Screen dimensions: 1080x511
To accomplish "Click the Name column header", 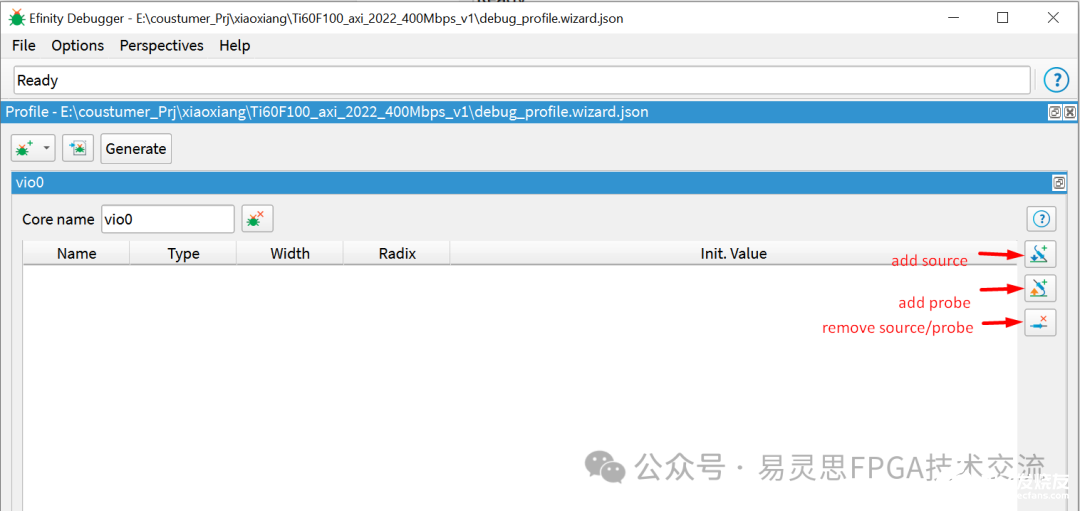I will point(76,253).
